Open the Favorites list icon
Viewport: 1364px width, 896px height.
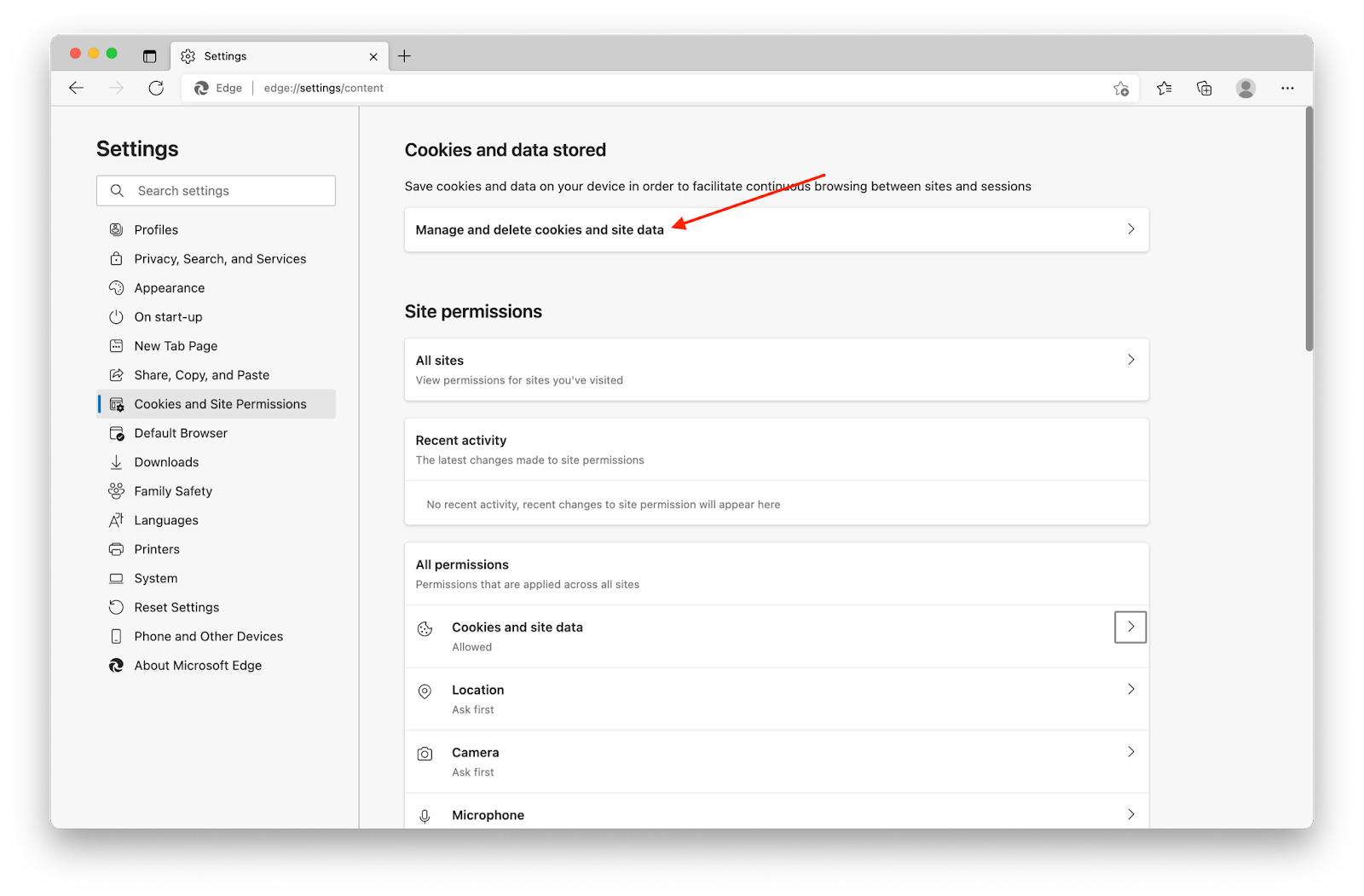pos(1164,88)
